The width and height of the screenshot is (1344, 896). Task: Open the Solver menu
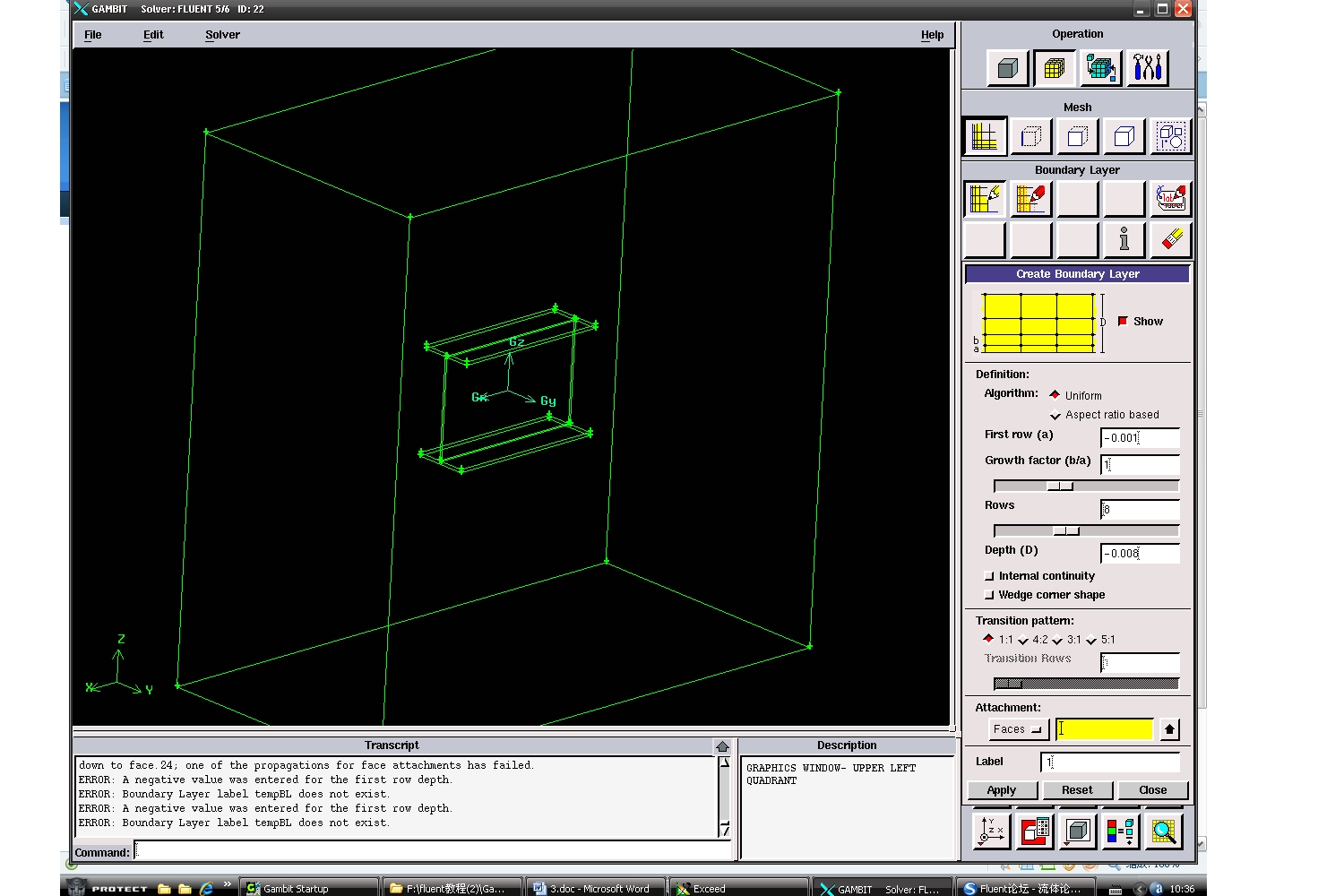(x=222, y=35)
